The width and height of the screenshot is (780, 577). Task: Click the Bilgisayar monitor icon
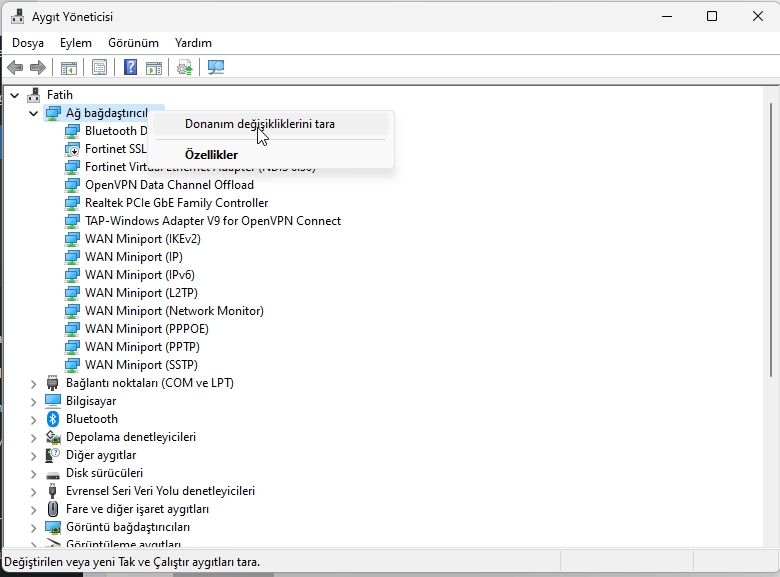coord(53,400)
